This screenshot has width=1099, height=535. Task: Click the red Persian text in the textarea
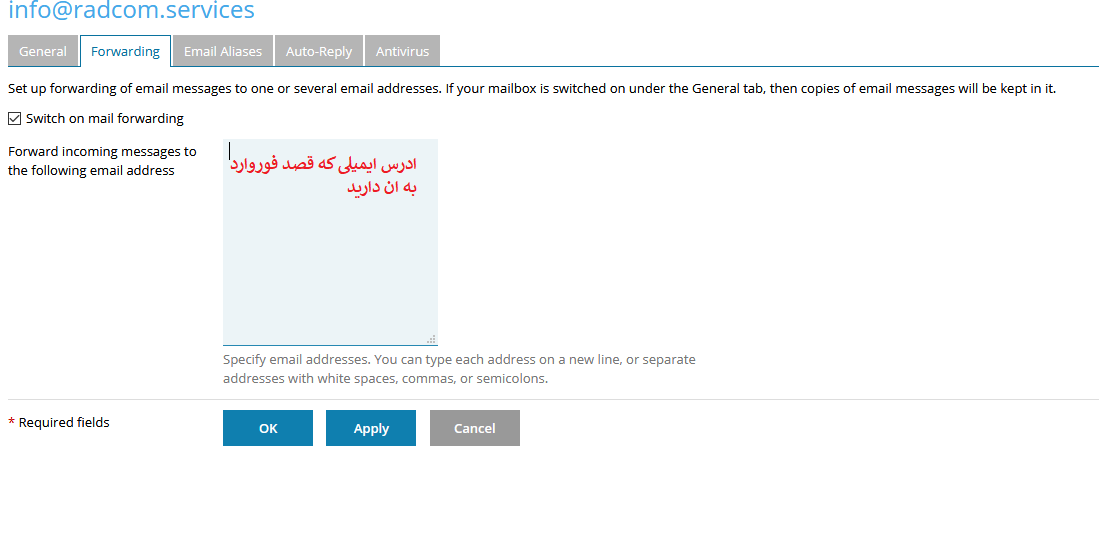click(x=330, y=175)
